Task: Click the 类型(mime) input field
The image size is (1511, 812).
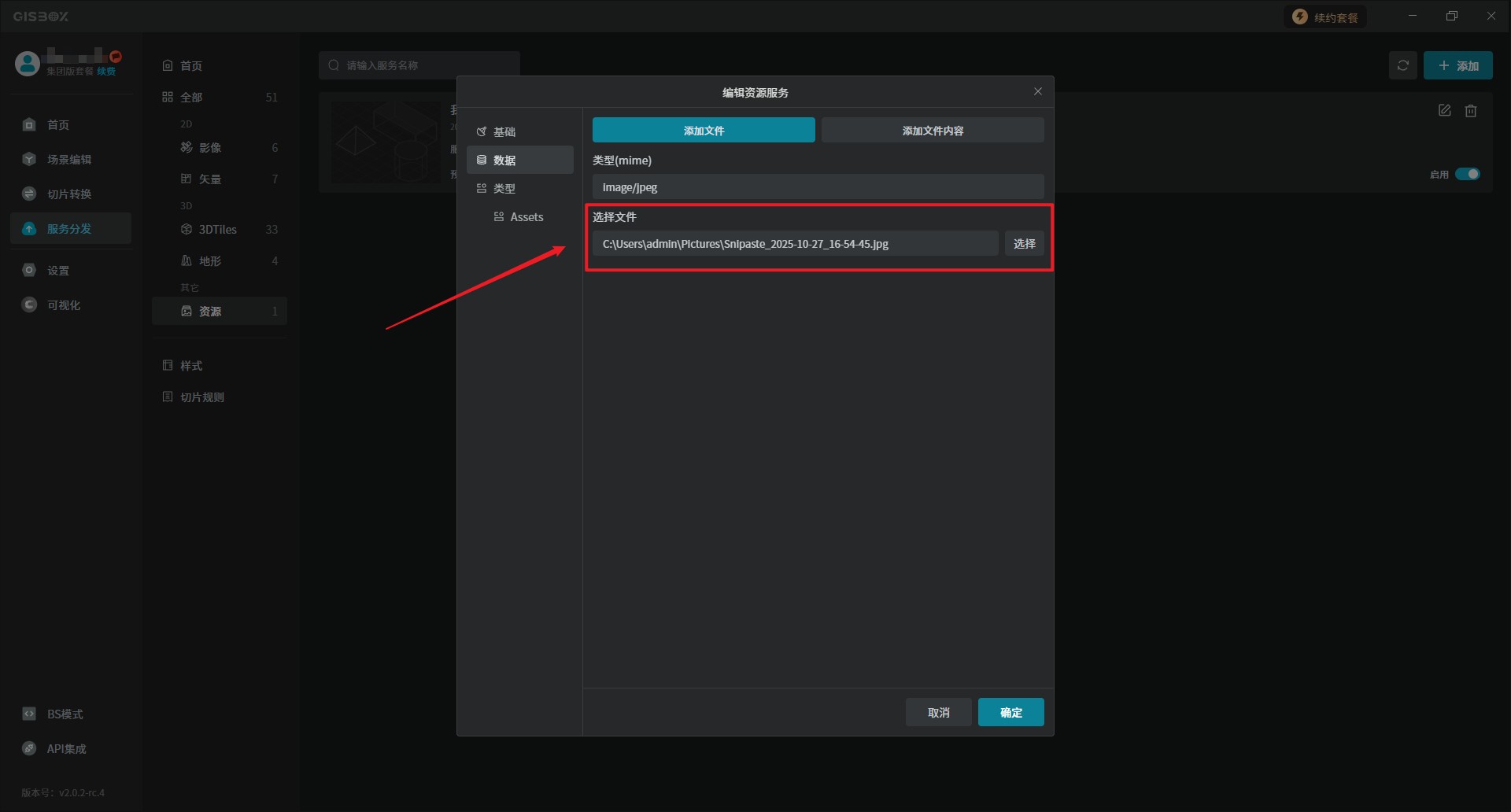Action: 818,187
